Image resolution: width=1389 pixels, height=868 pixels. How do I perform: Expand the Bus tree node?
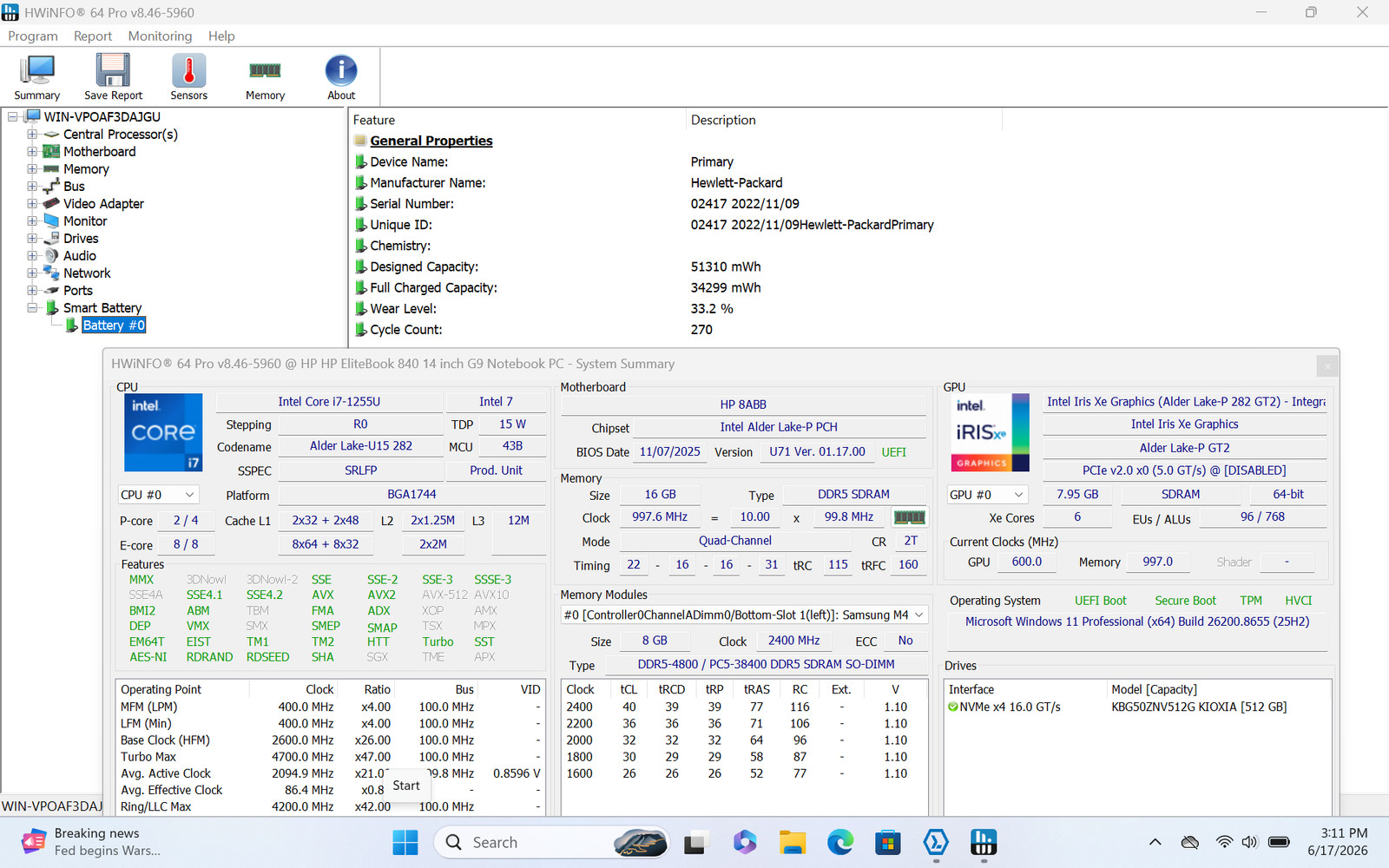click(x=32, y=186)
